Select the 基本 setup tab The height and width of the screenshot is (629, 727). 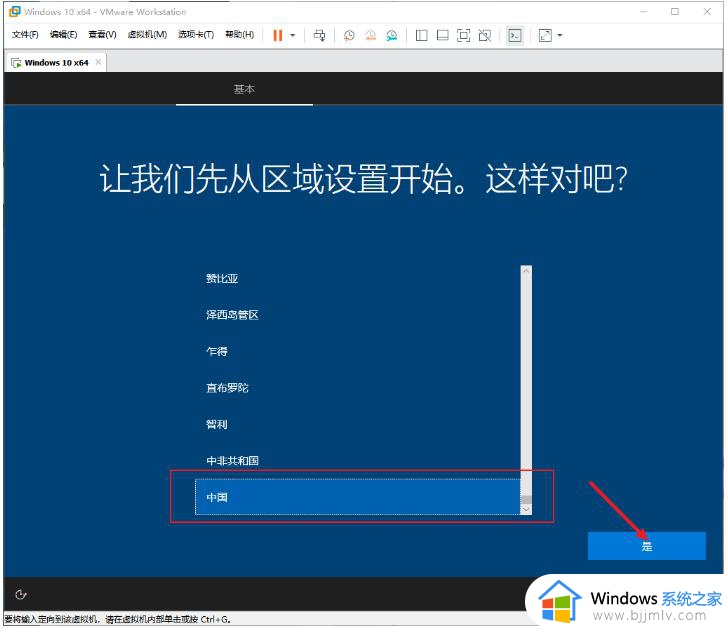click(x=244, y=89)
